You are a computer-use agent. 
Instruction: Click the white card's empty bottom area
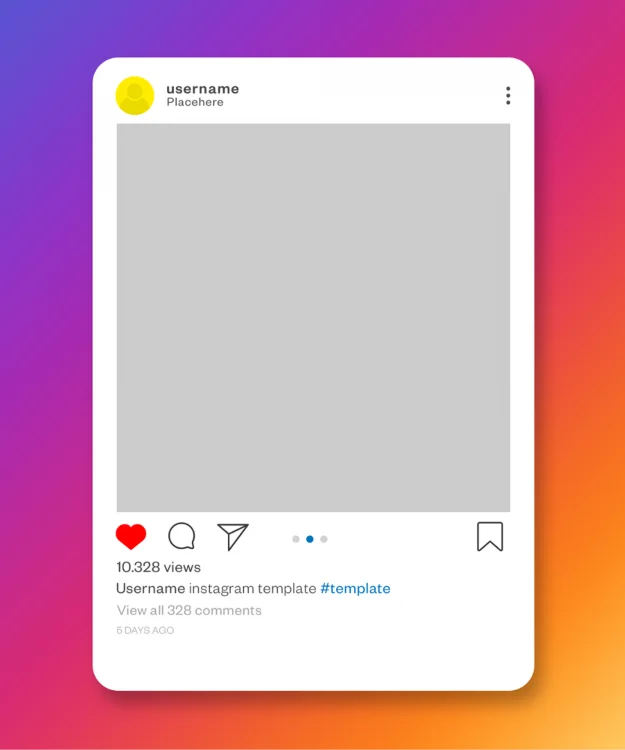(x=313, y=662)
